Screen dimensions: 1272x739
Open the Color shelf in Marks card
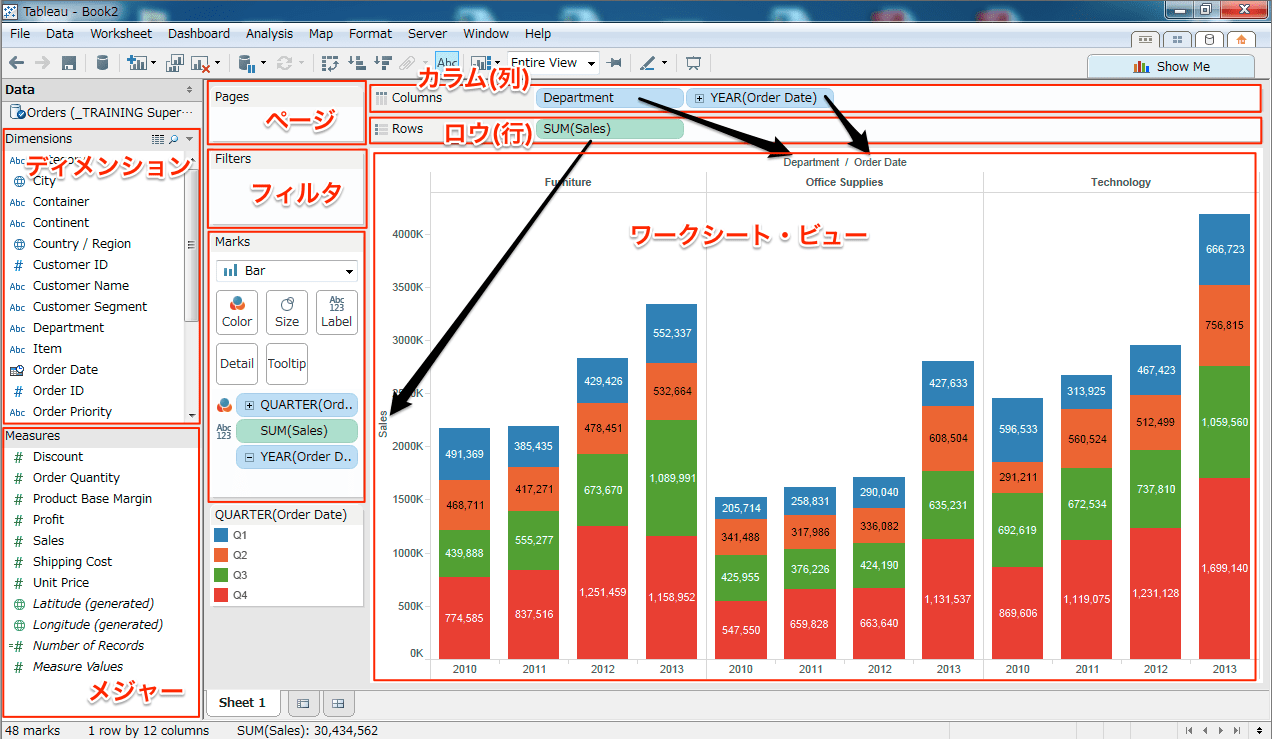pyautogui.click(x=237, y=312)
